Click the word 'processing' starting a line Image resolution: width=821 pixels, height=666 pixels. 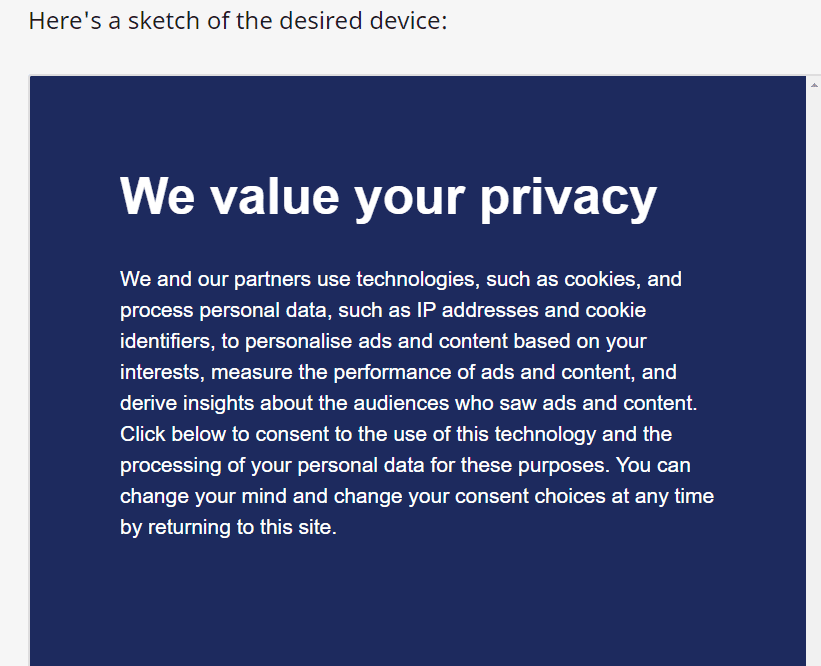171,465
